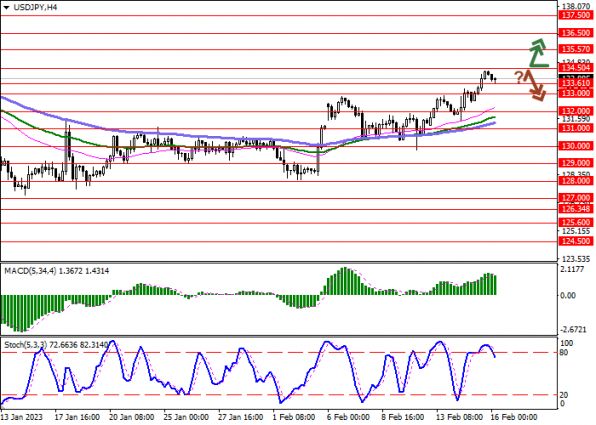This screenshot has height=425, width=596.
Task: Click the 133.000 support level label
Action: (x=576, y=93)
